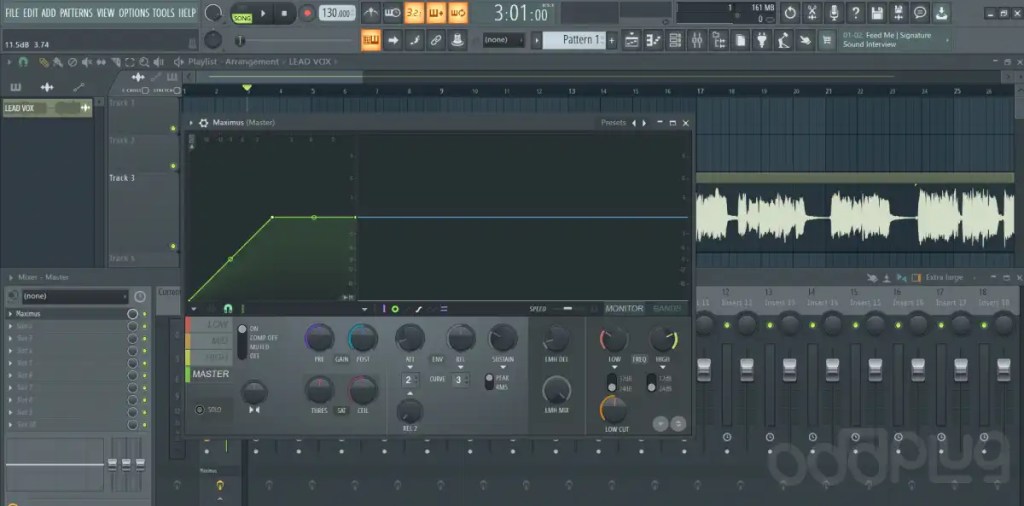The image size is (1024, 506).
Task: Toggle HIGH crossover 12dB/24dB slope switch
Action: (x=652, y=383)
